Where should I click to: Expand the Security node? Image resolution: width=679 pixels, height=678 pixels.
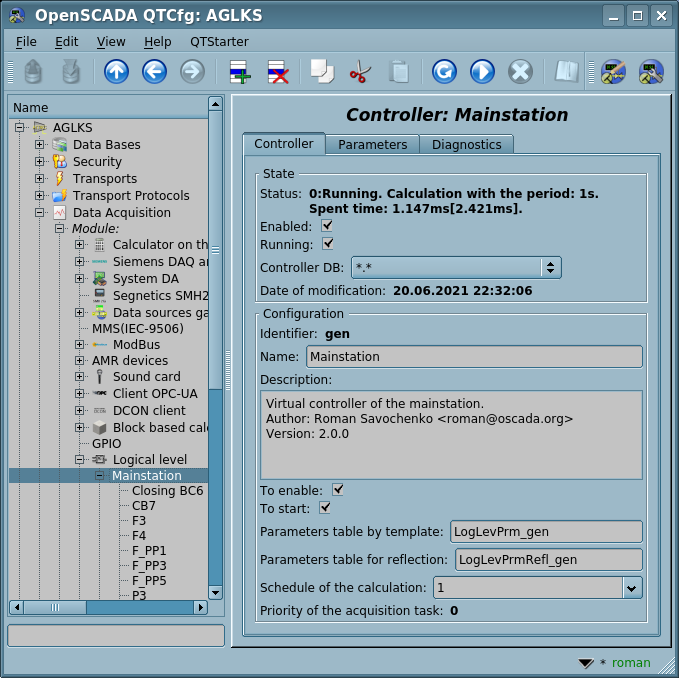[x=39, y=161]
